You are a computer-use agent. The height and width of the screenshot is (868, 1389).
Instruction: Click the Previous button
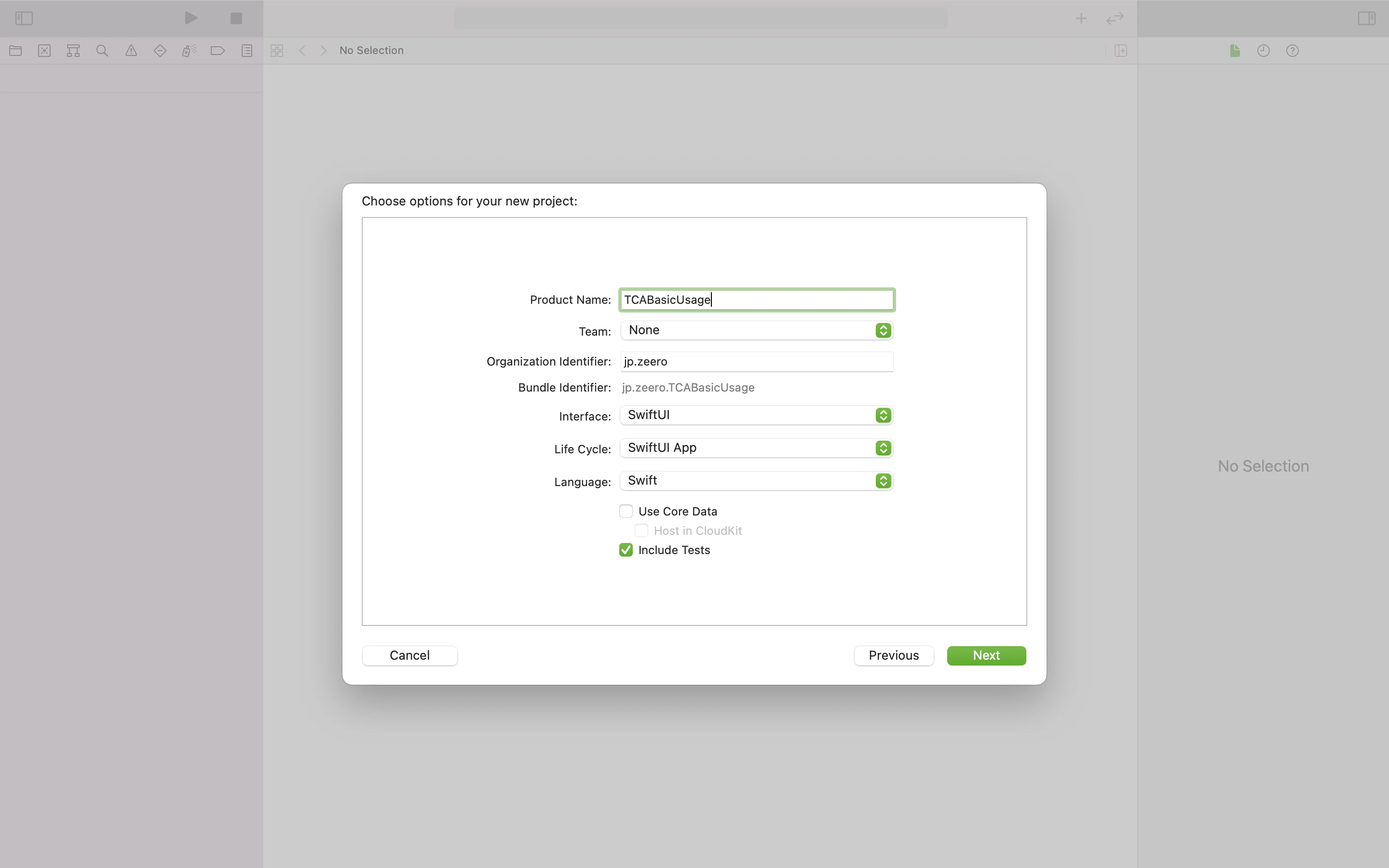pyautogui.click(x=894, y=656)
